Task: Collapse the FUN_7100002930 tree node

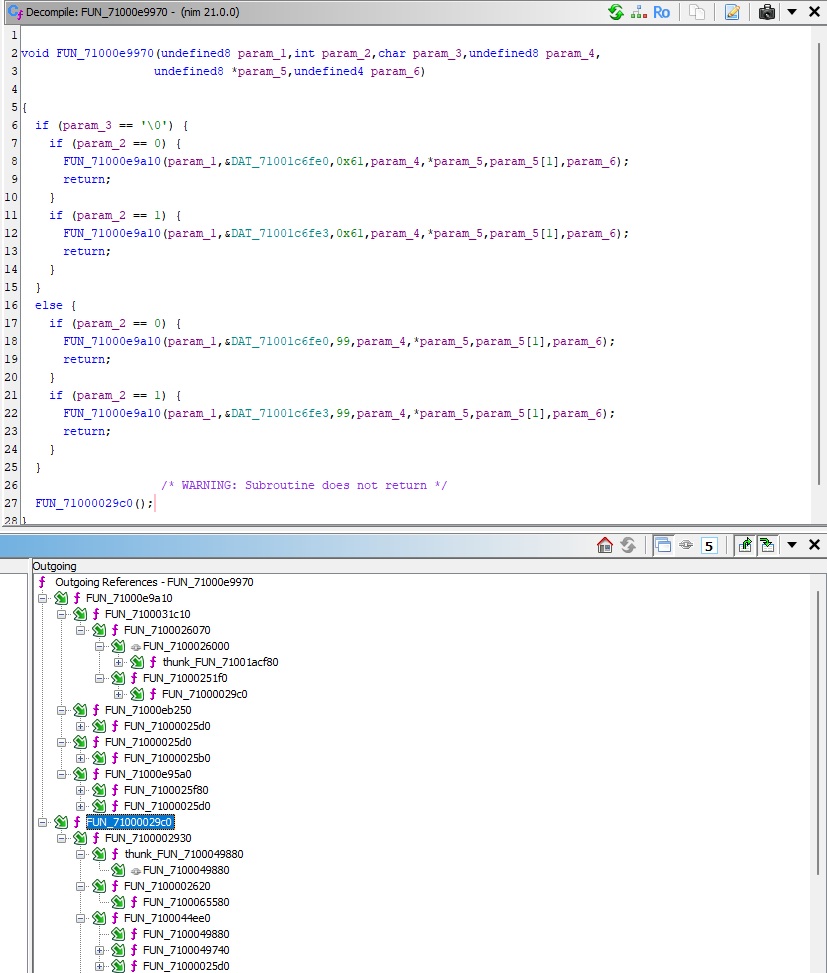Action: (61, 838)
